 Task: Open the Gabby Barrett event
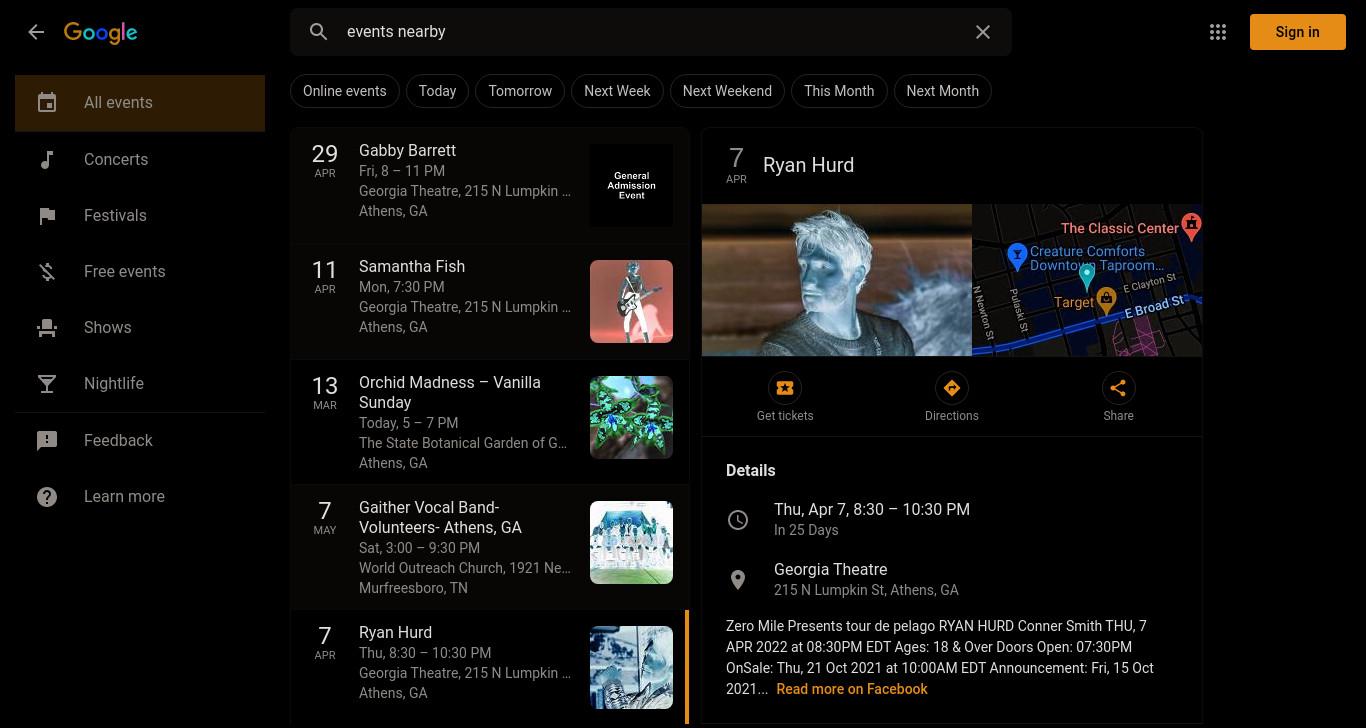[490, 185]
